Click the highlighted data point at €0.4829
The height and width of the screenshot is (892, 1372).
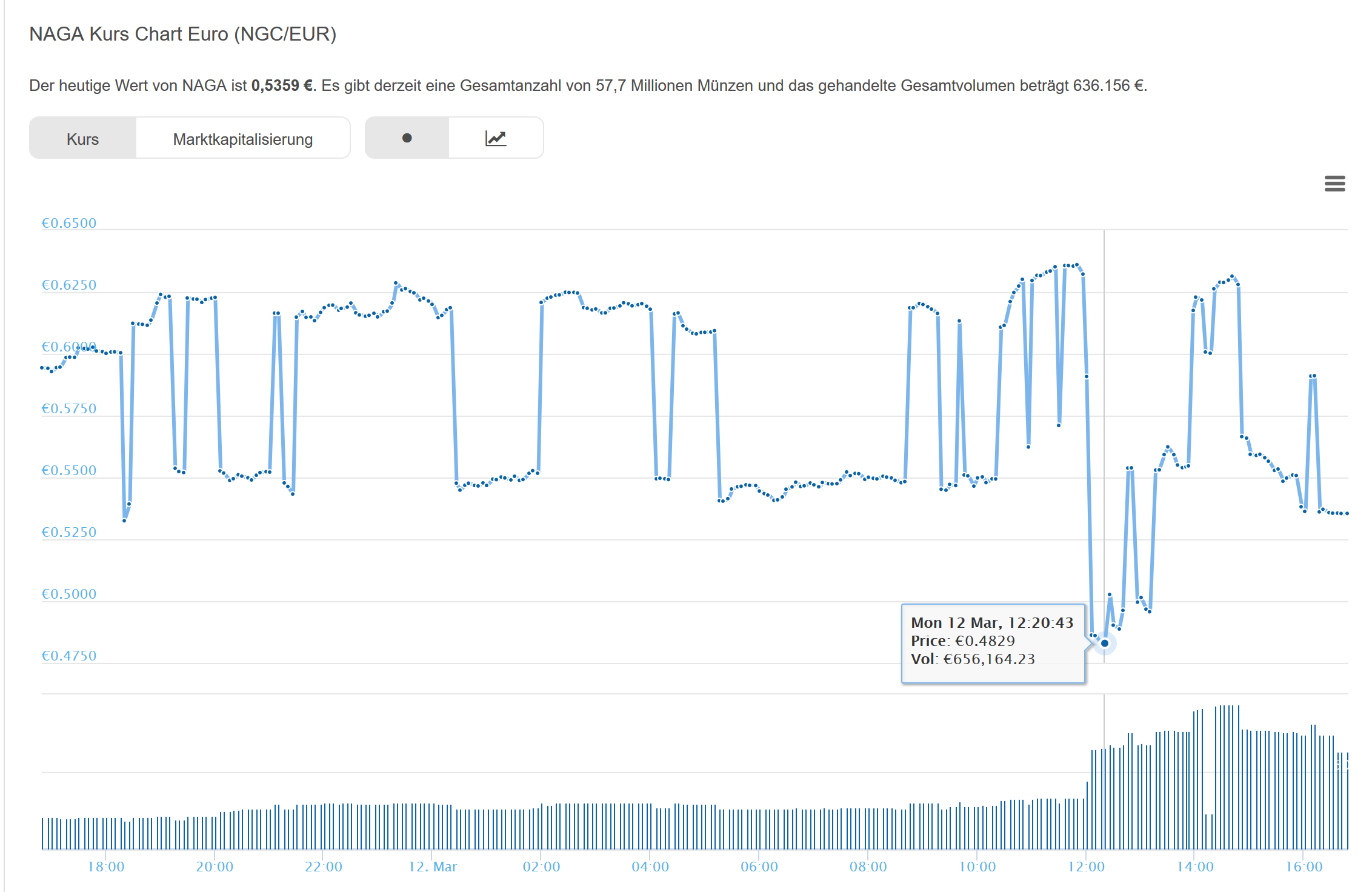pos(1104,643)
